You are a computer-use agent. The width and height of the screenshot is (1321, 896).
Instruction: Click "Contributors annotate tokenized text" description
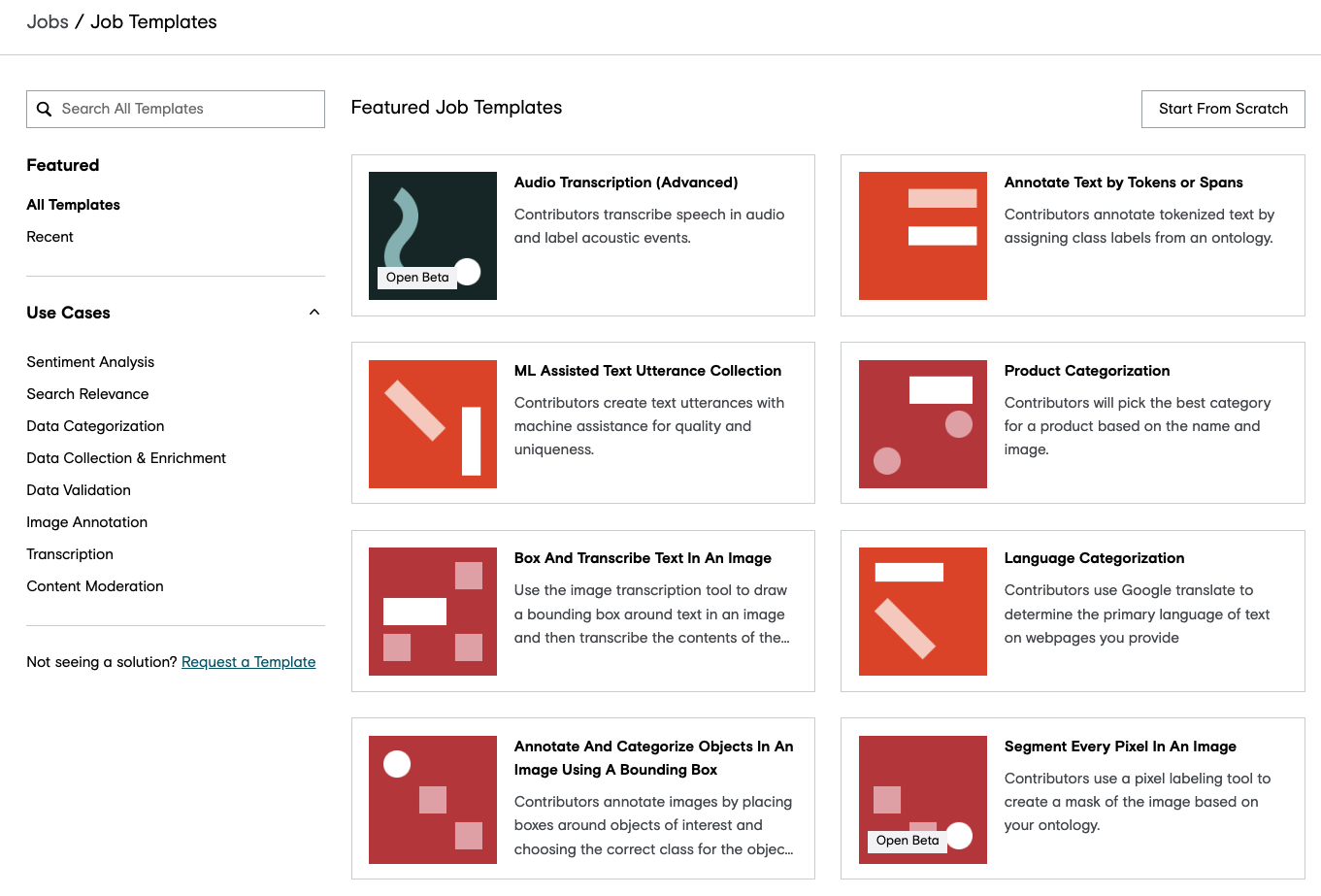(x=1139, y=226)
